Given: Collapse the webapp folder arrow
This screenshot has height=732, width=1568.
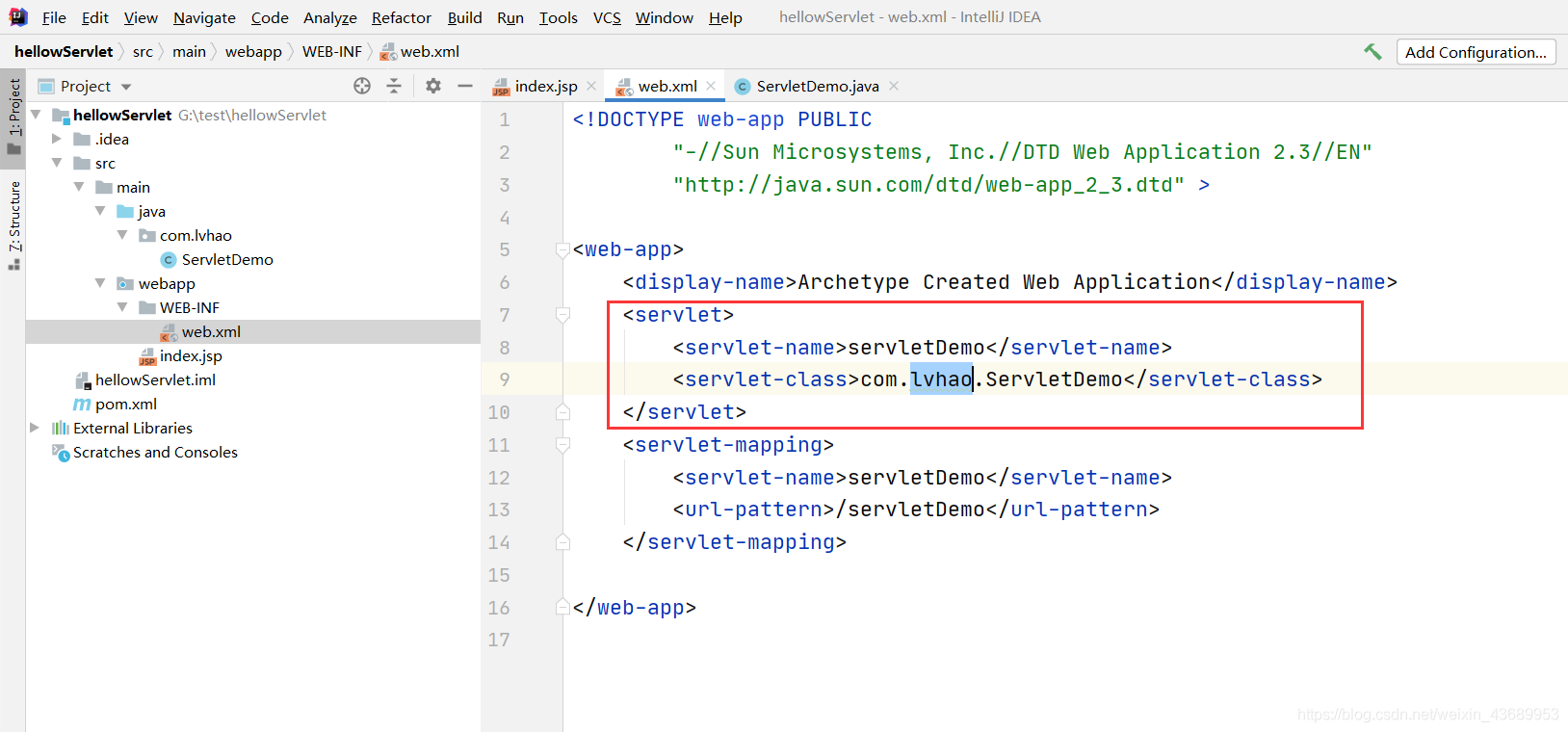Looking at the screenshot, I should pos(100,283).
